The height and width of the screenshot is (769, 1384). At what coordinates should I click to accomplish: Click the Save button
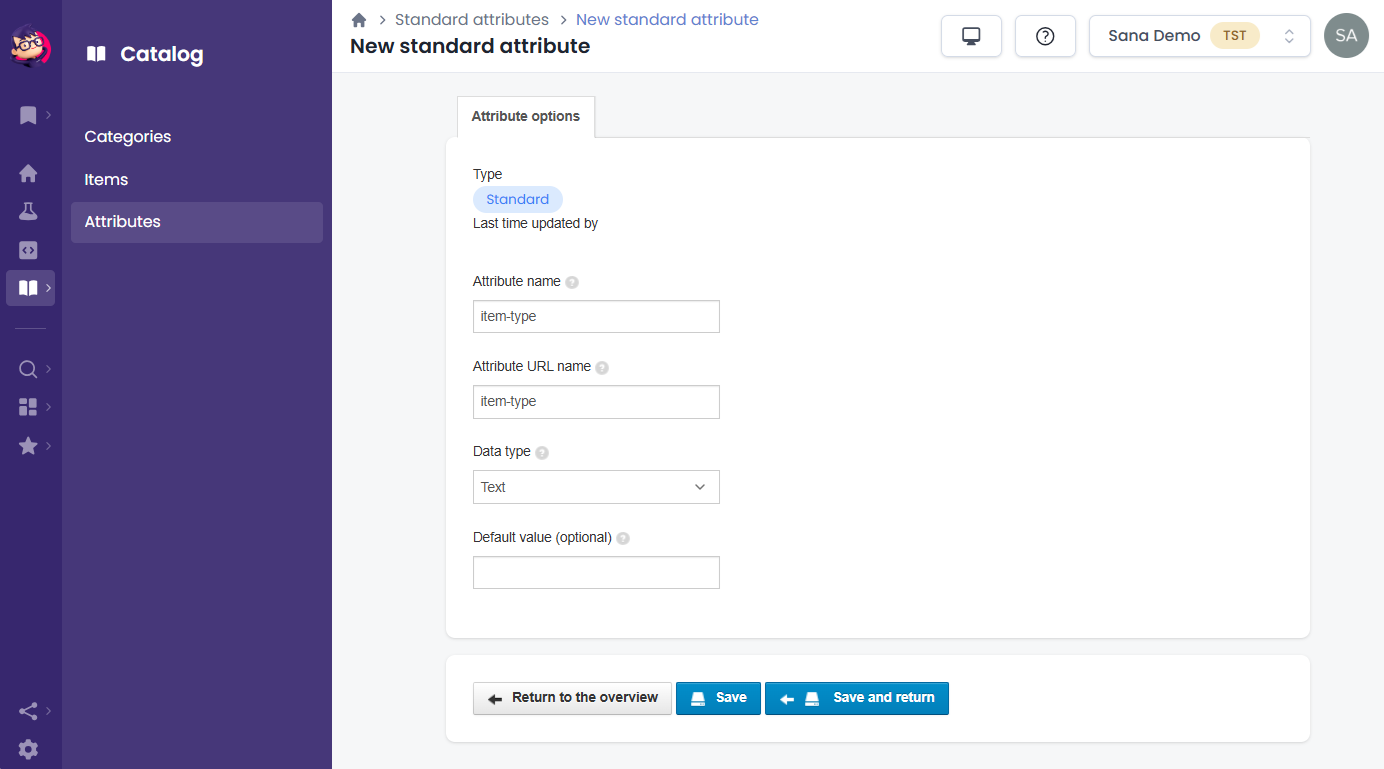pyautogui.click(x=718, y=698)
